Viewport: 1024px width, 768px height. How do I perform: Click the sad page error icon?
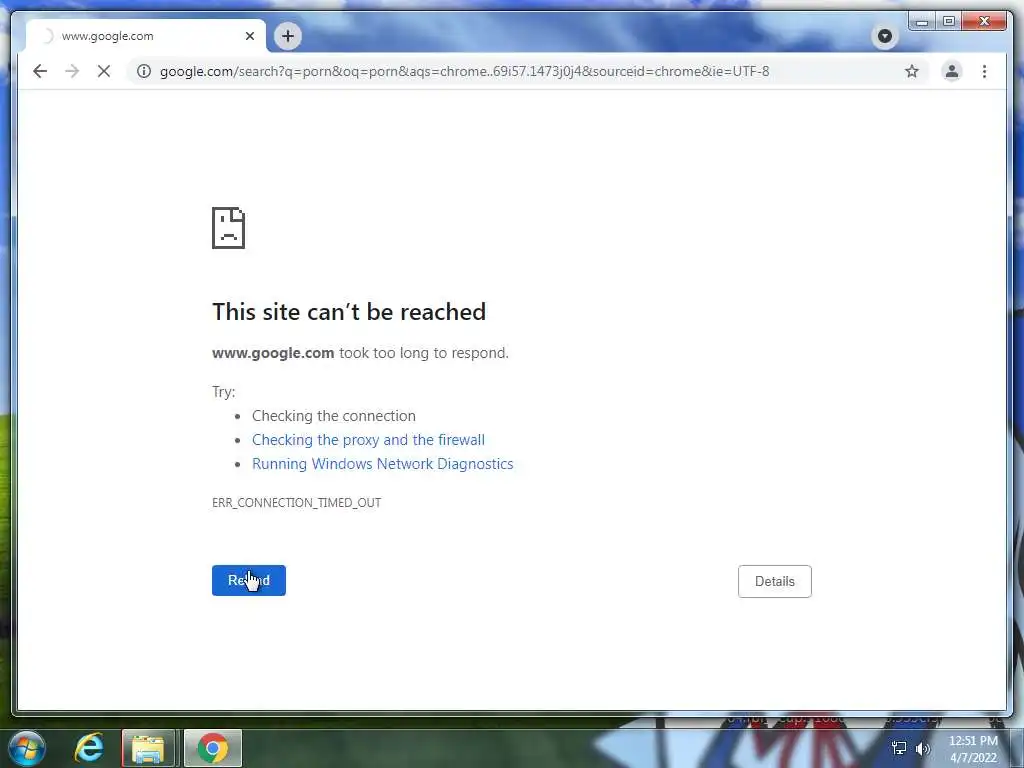pyautogui.click(x=229, y=228)
